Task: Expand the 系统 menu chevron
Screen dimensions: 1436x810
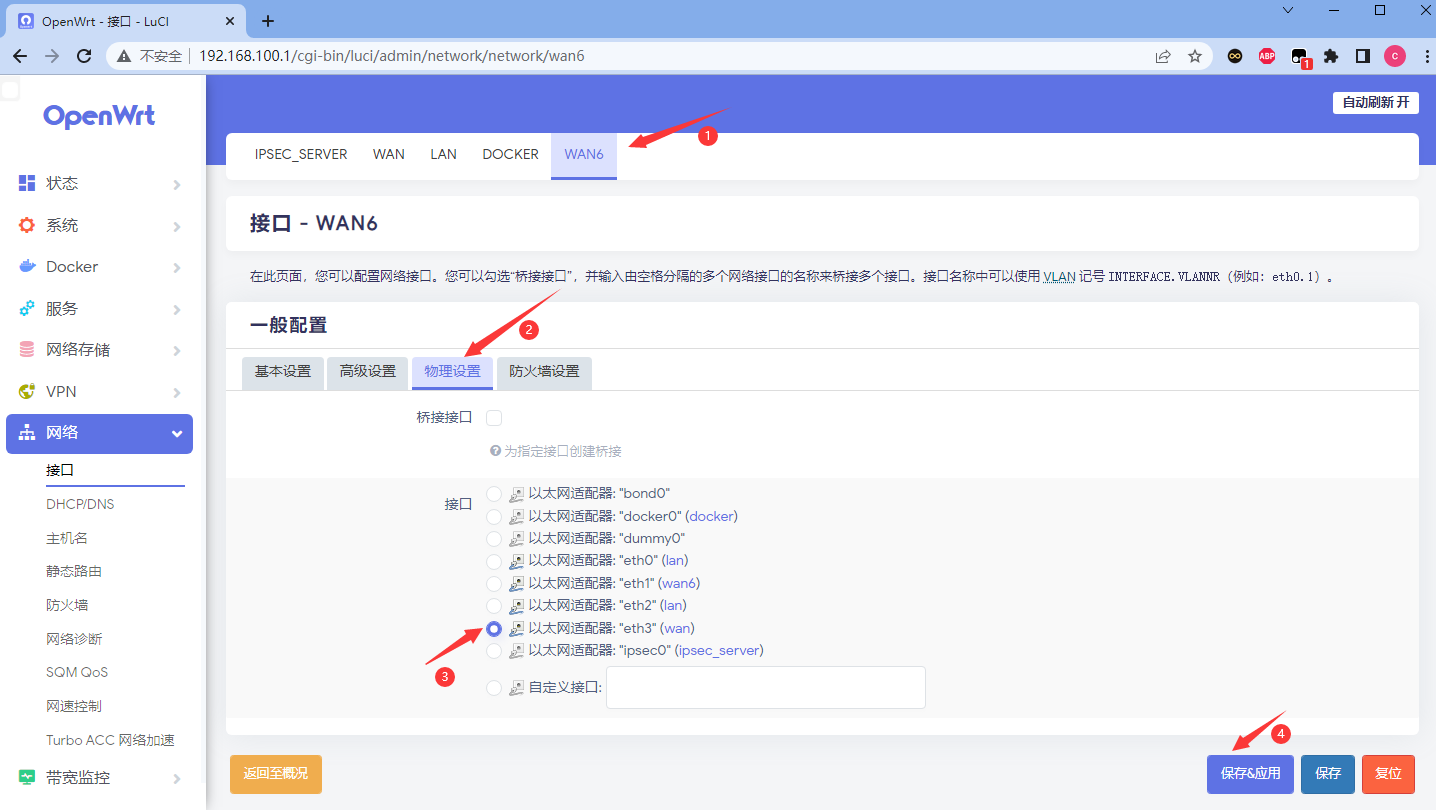Action: (x=176, y=226)
